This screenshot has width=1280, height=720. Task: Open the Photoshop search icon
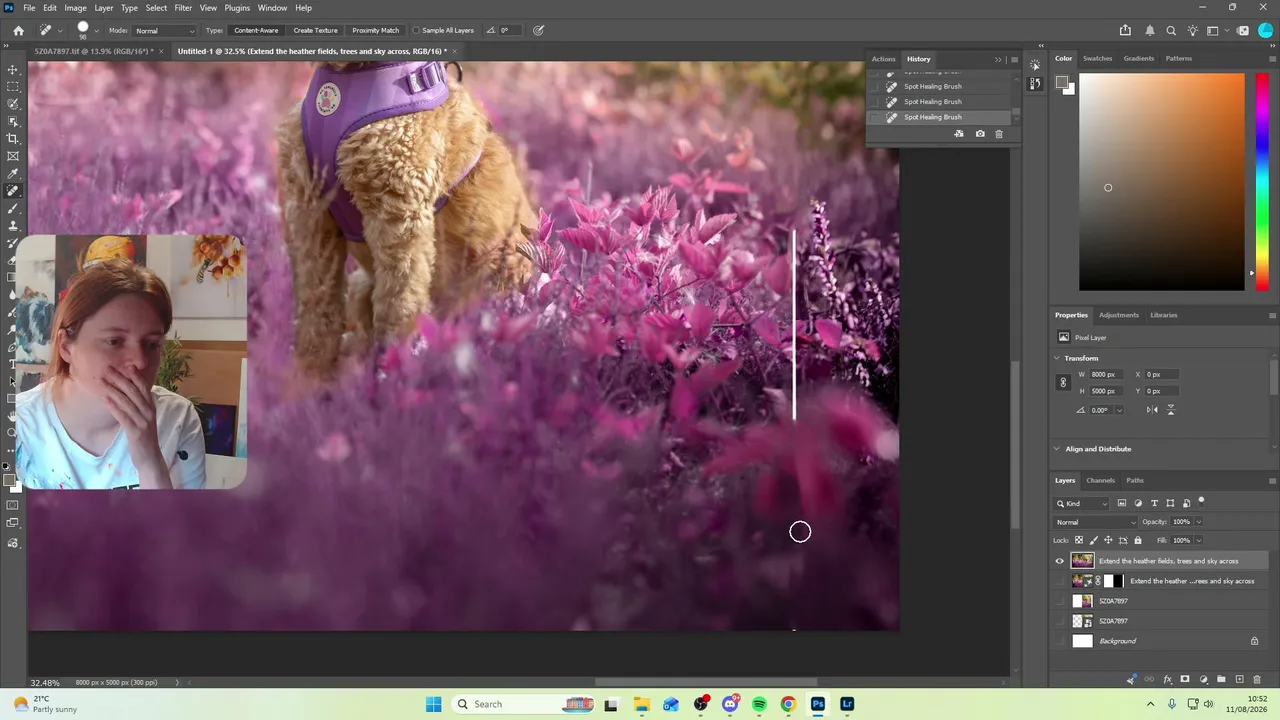click(x=1171, y=30)
